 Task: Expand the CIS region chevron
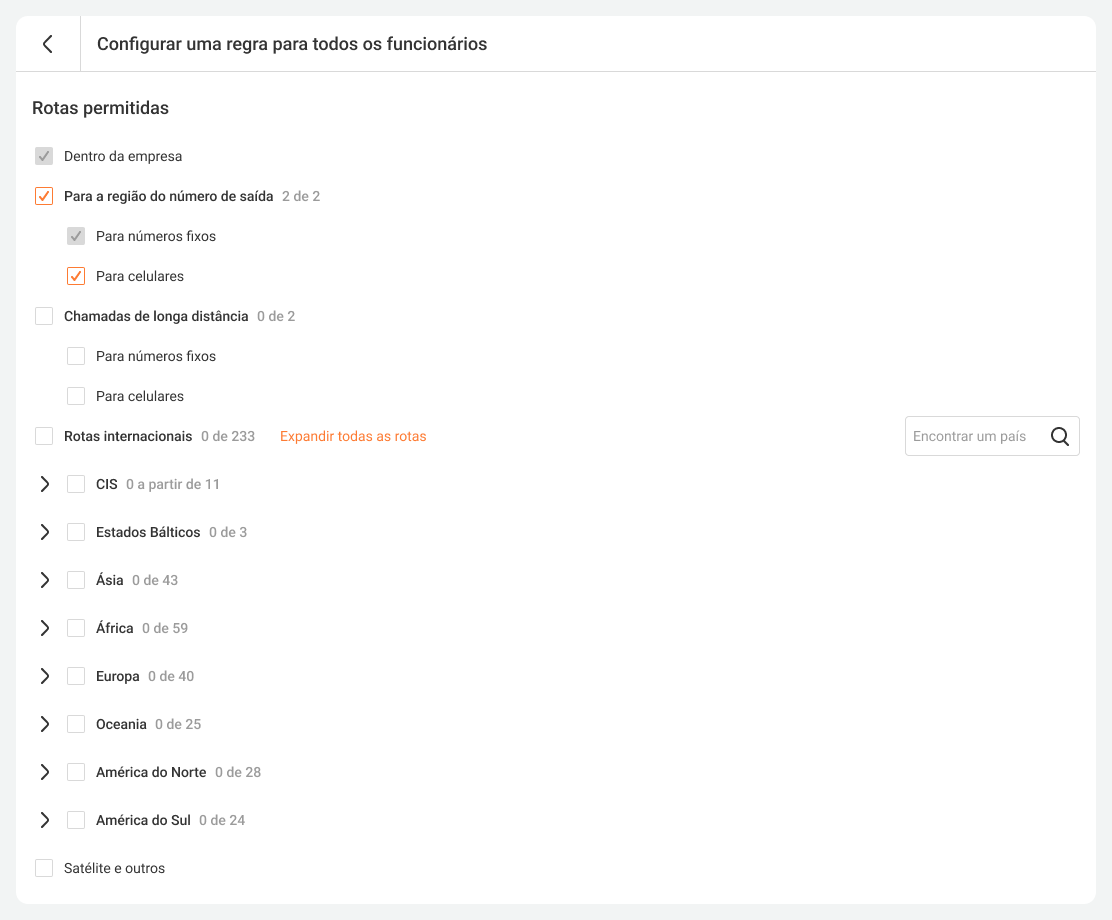44,484
